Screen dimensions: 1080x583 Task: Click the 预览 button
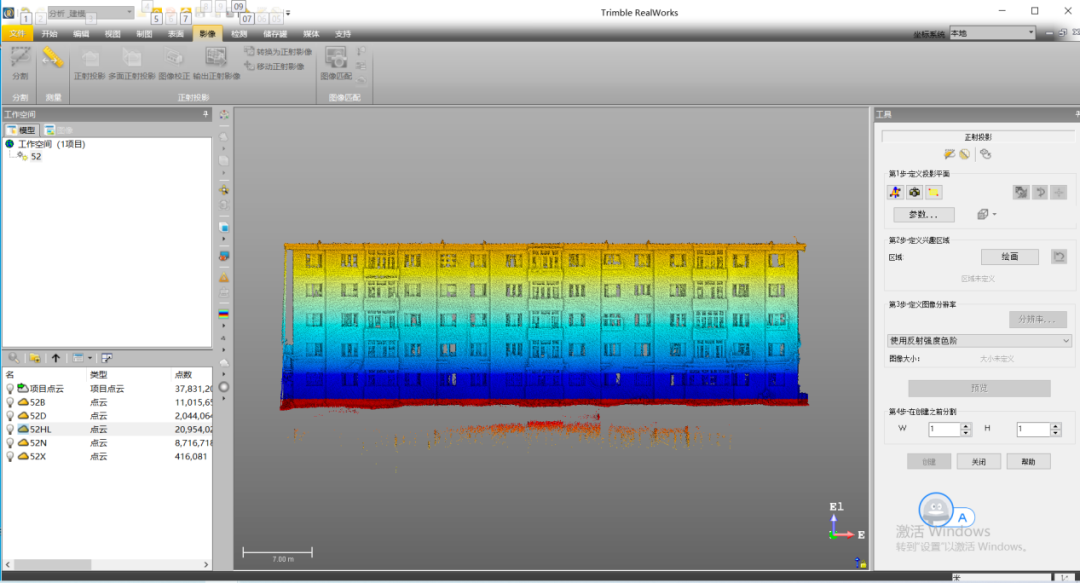(x=979, y=388)
